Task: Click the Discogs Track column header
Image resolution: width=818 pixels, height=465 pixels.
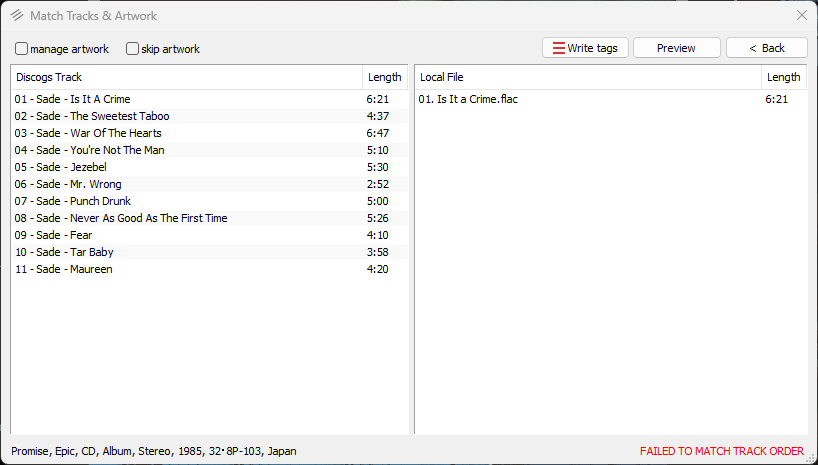Action: [186, 77]
